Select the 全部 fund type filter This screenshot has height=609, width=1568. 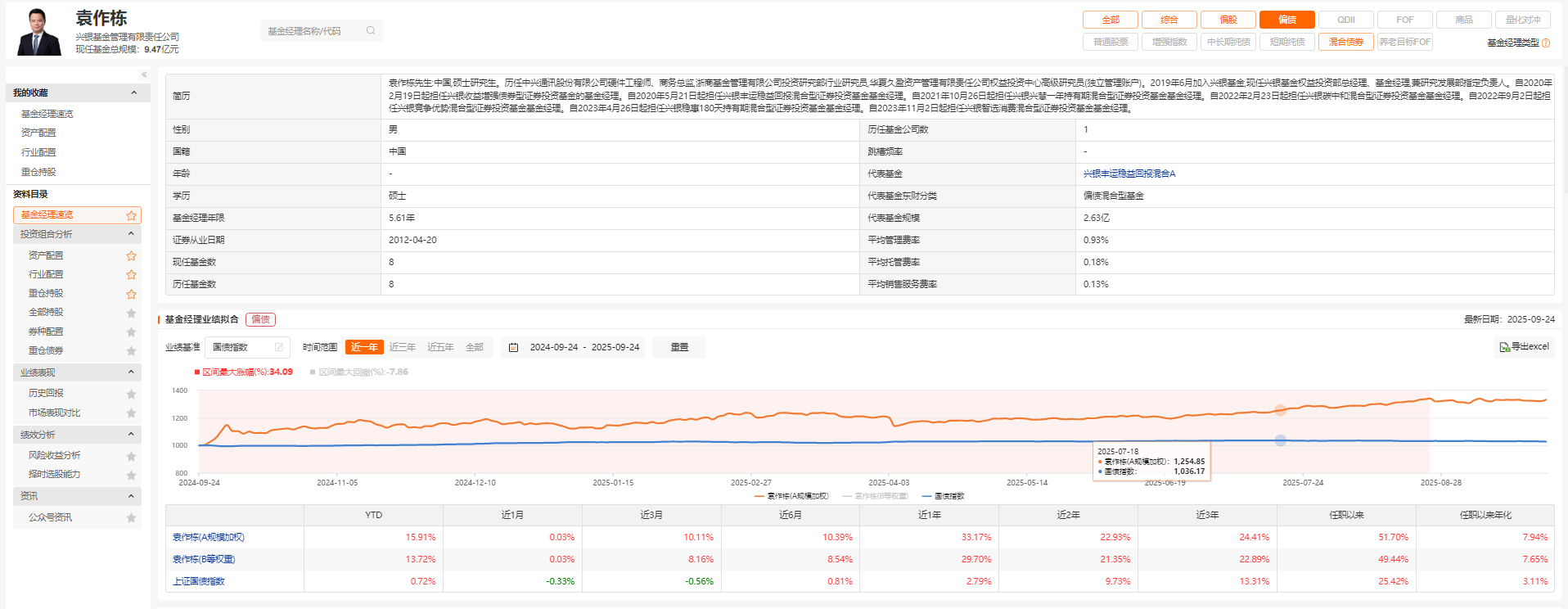(x=1111, y=20)
